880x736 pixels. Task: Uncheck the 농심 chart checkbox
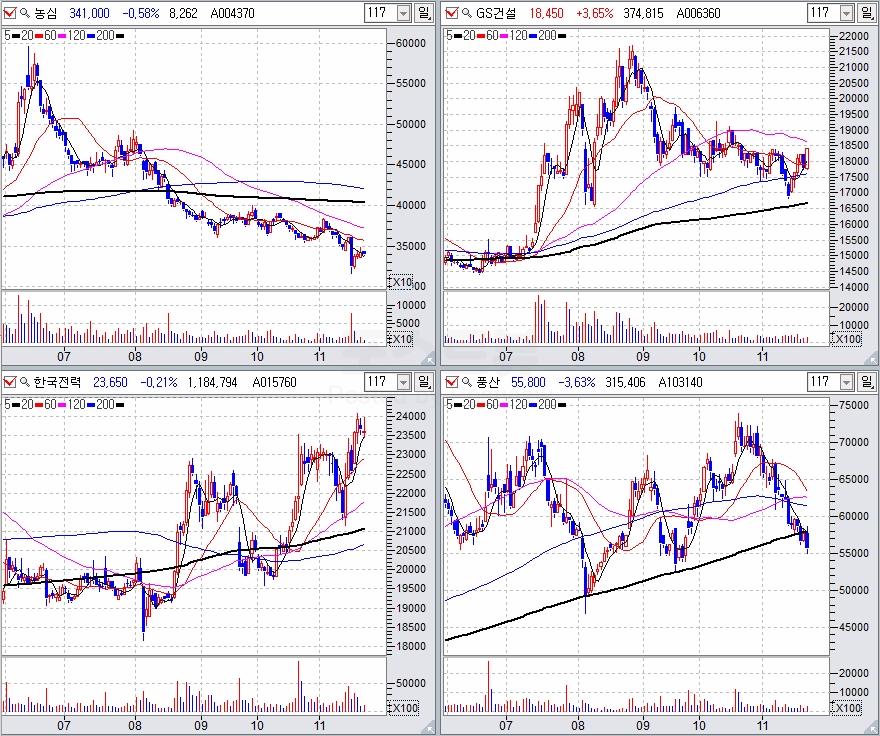pyautogui.click(x=10, y=13)
